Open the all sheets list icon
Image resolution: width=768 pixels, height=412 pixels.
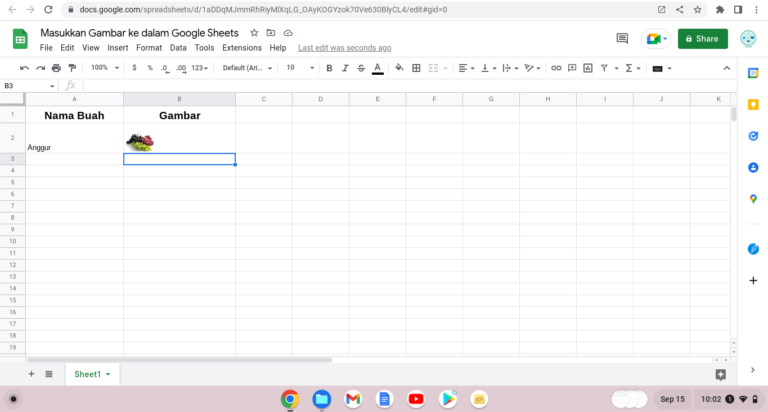coord(49,374)
